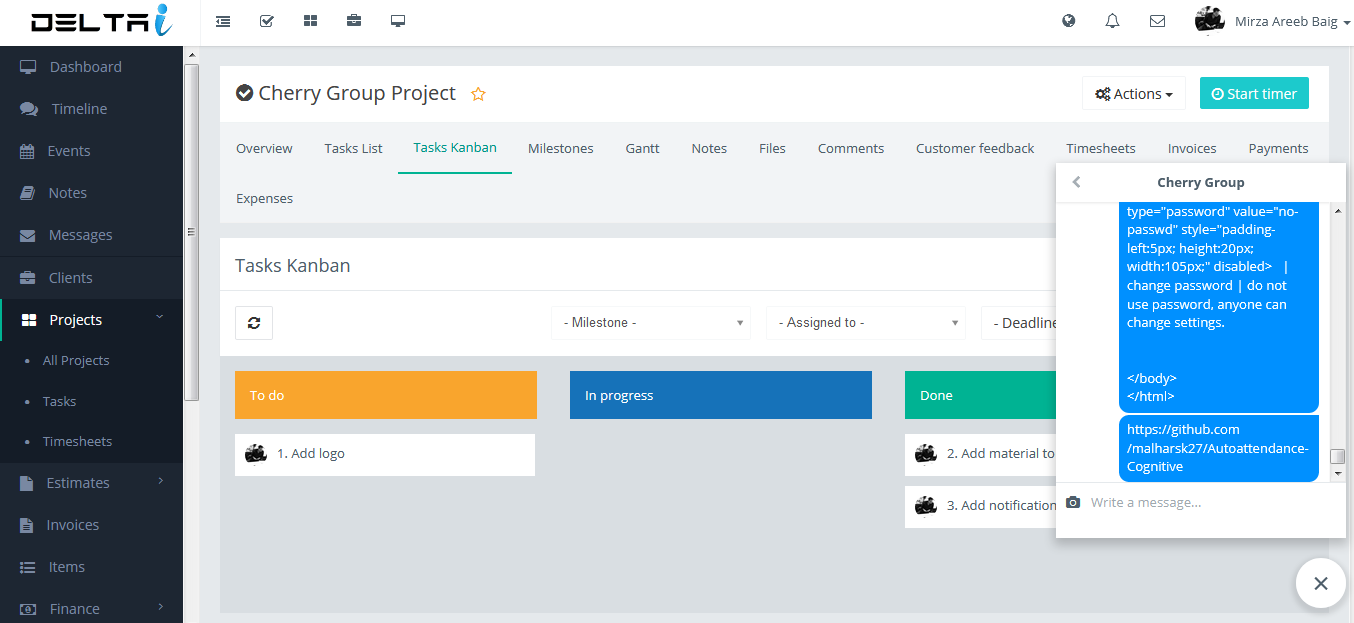The height and width of the screenshot is (623, 1354).
Task: Open the Gantt tab
Action: click(x=642, y=148)
